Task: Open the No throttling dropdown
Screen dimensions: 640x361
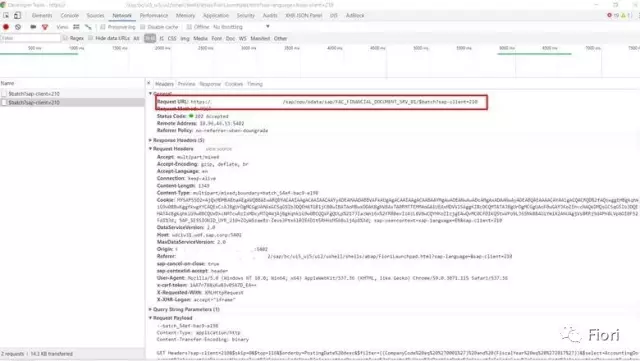Action: click(x=241, y=27)
